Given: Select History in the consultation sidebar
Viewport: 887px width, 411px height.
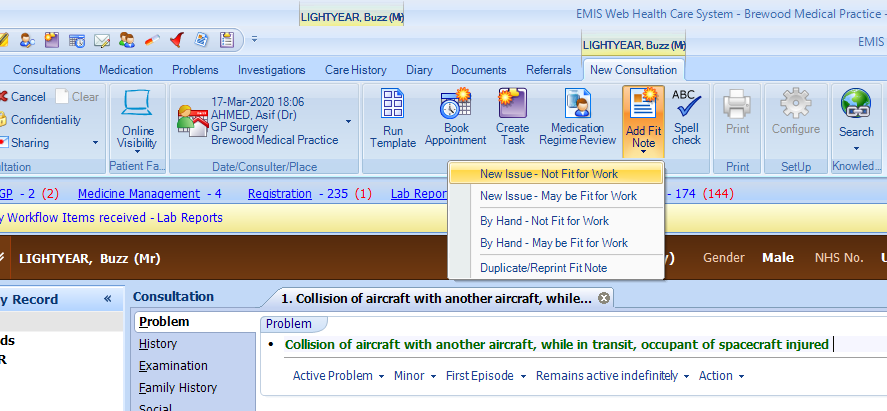Looking at the screenshot, I should [x=158, y=344].
